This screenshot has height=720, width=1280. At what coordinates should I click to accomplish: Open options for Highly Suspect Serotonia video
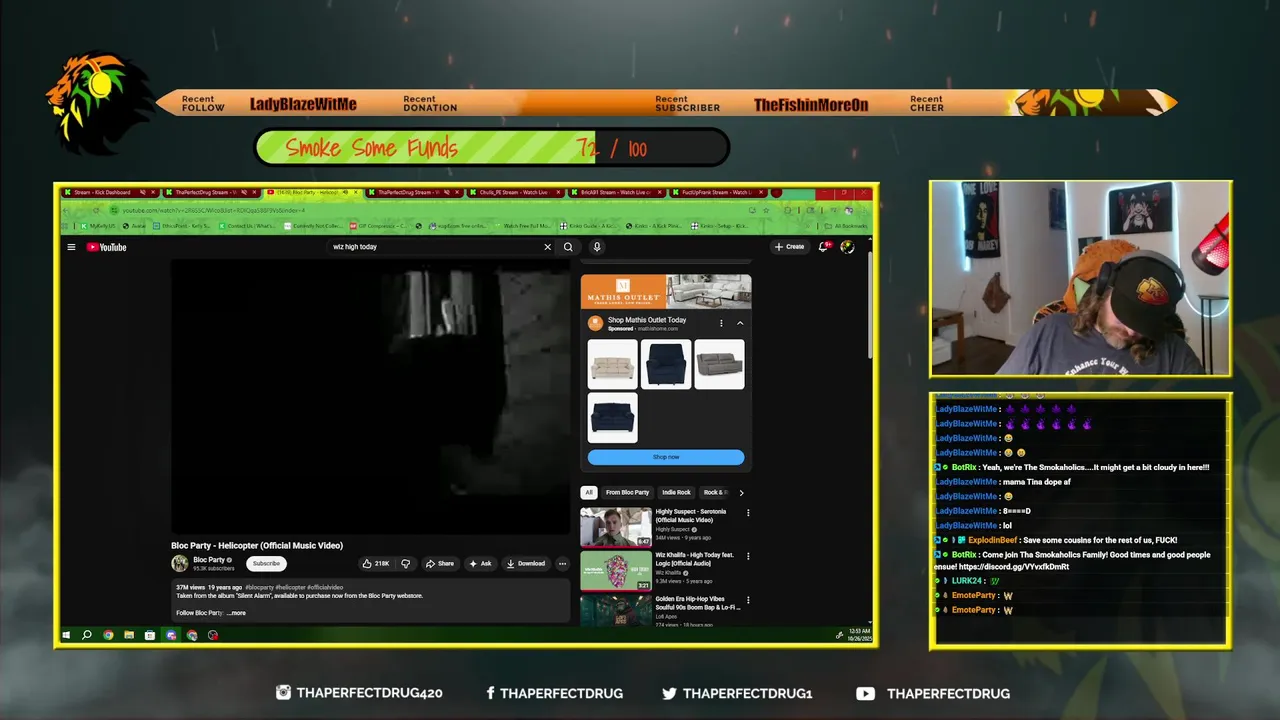coord(747,513)
